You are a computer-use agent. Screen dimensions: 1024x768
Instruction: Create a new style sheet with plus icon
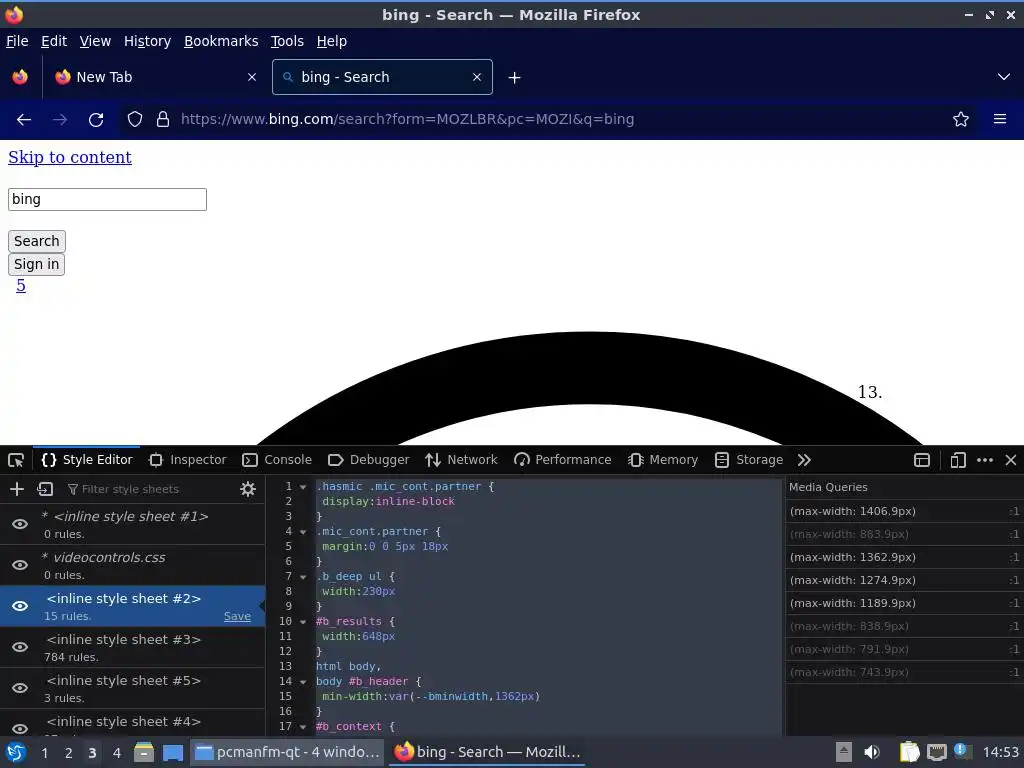tap(17, 489)
